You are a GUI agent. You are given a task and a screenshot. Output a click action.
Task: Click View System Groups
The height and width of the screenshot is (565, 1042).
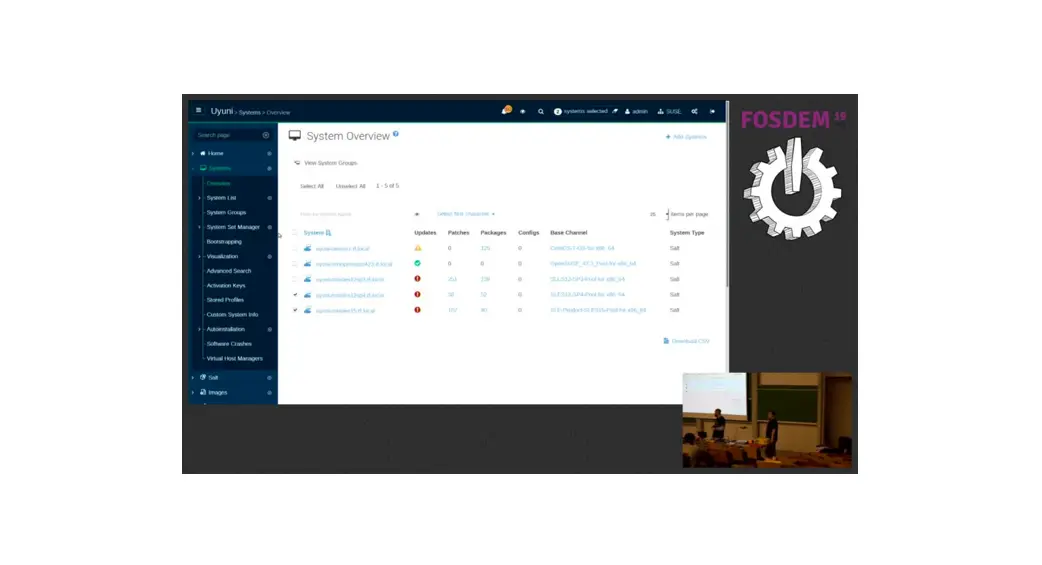click(326, 163)
